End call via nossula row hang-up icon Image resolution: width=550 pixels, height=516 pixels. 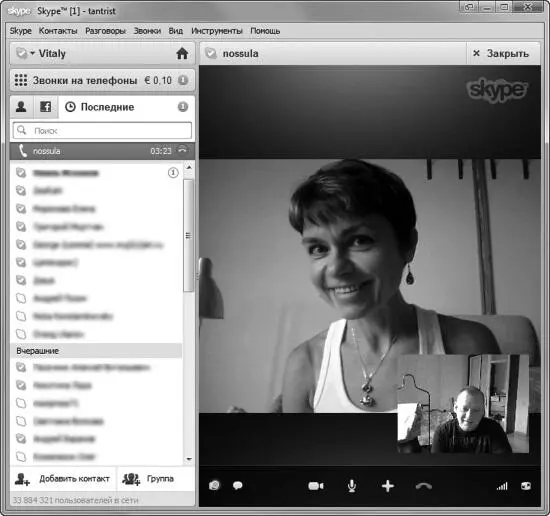click(182, 150)
